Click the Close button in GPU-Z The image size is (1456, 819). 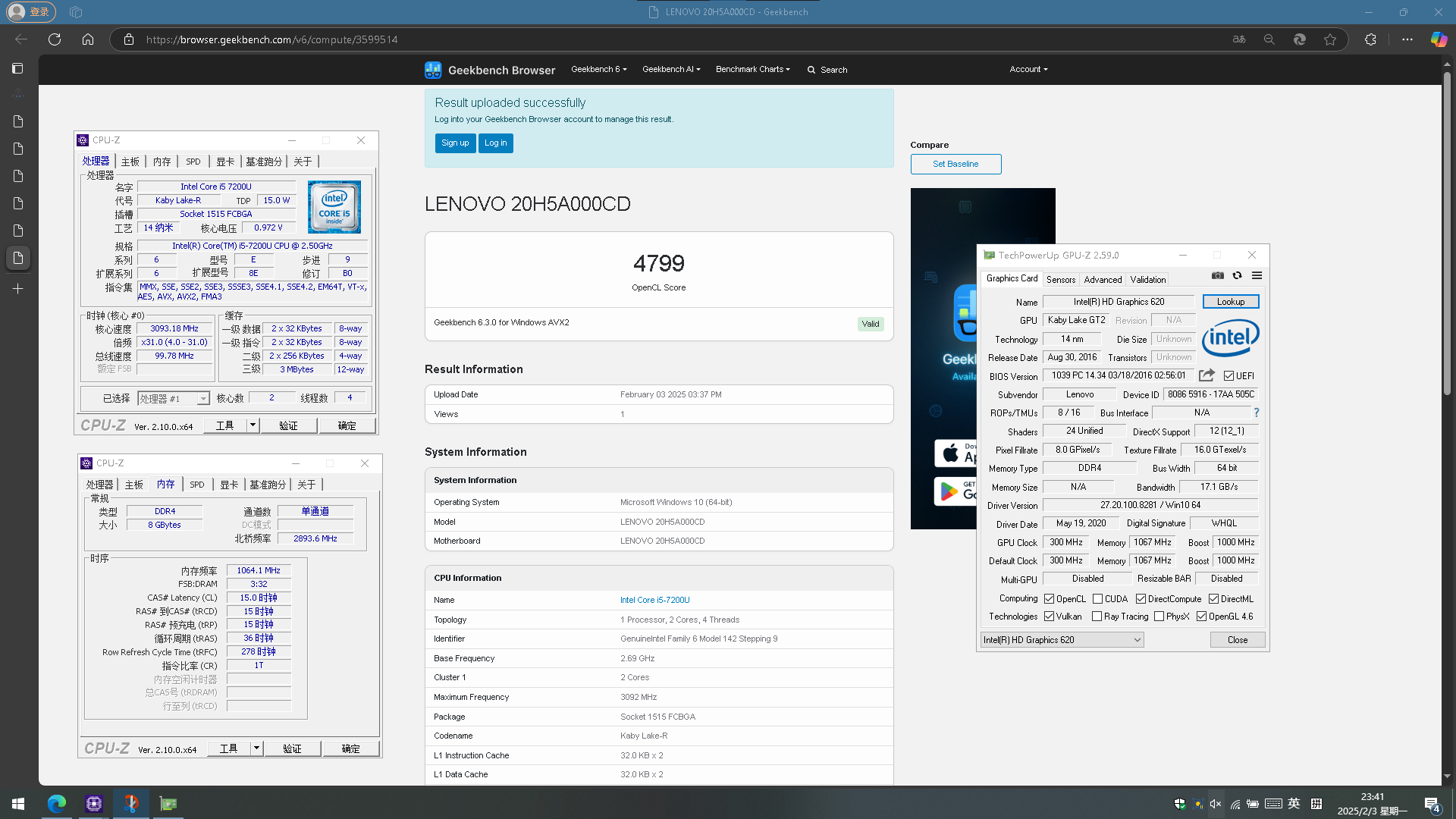tap(1238, 640)
